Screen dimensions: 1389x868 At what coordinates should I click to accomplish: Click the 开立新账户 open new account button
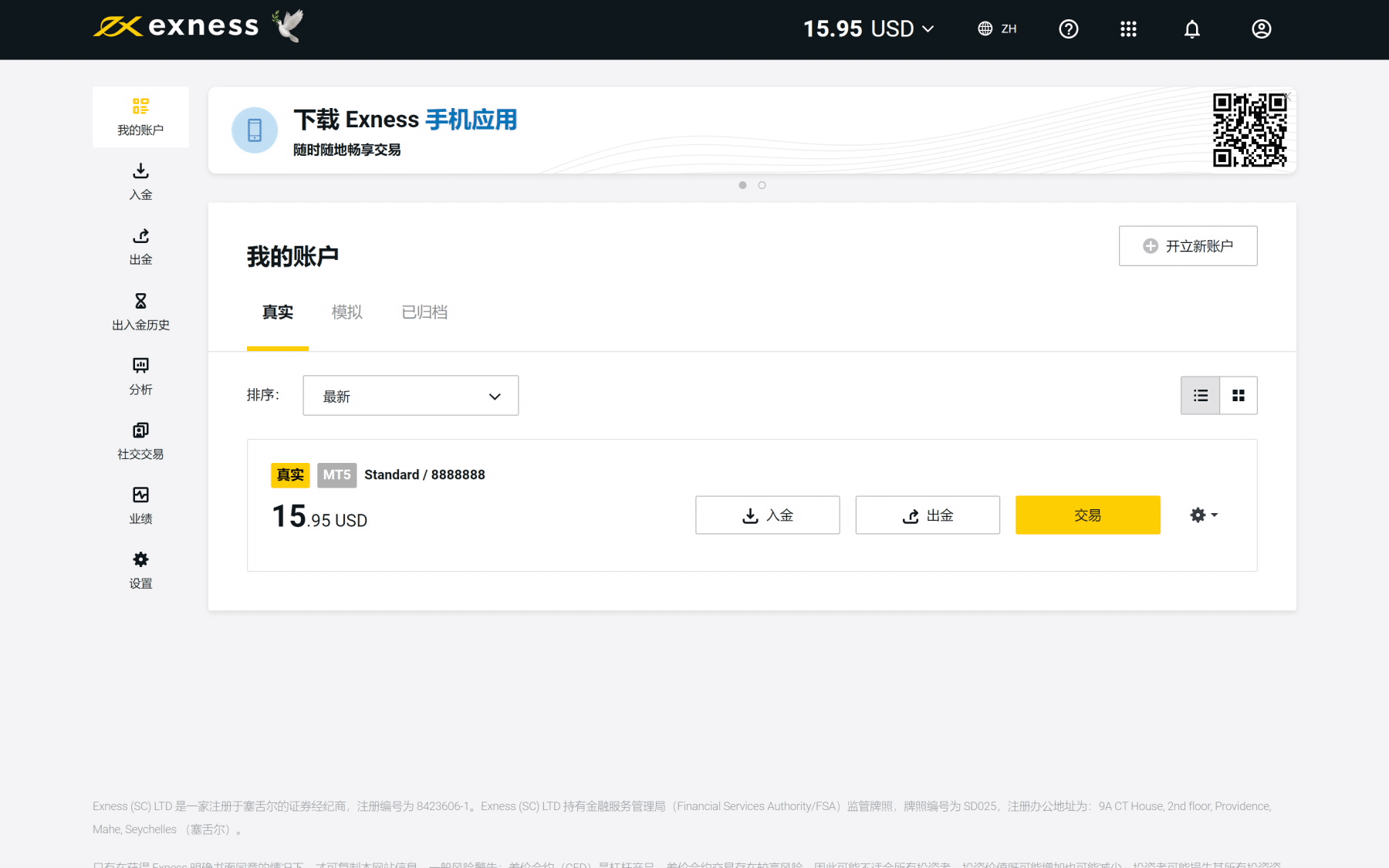(x=1188, y=246)
